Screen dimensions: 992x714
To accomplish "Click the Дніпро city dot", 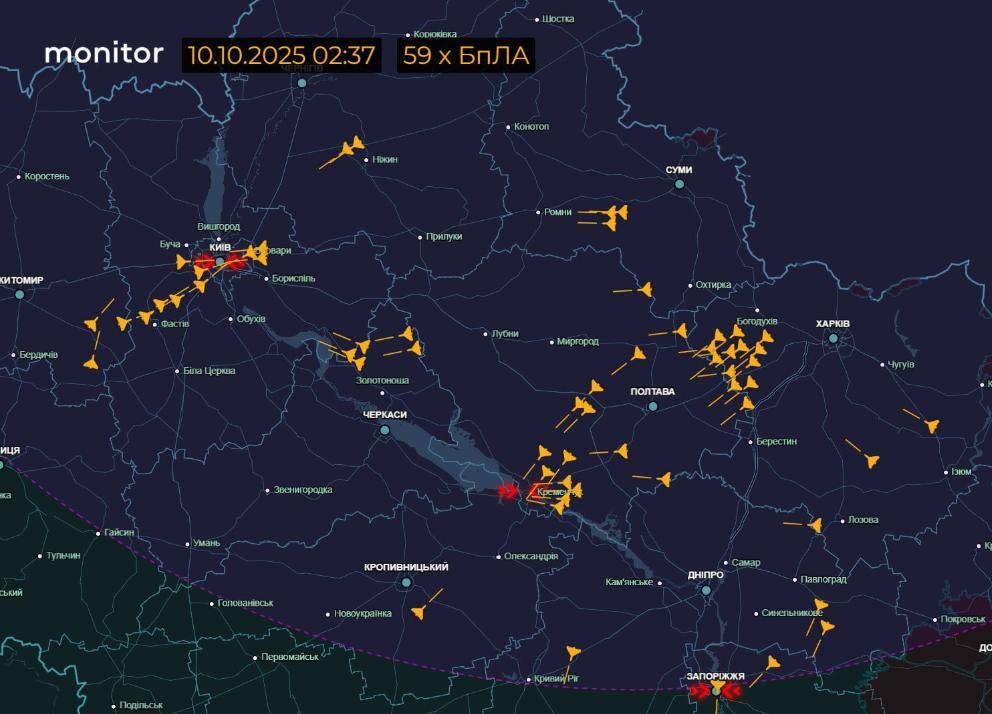I will pos(705,590).
